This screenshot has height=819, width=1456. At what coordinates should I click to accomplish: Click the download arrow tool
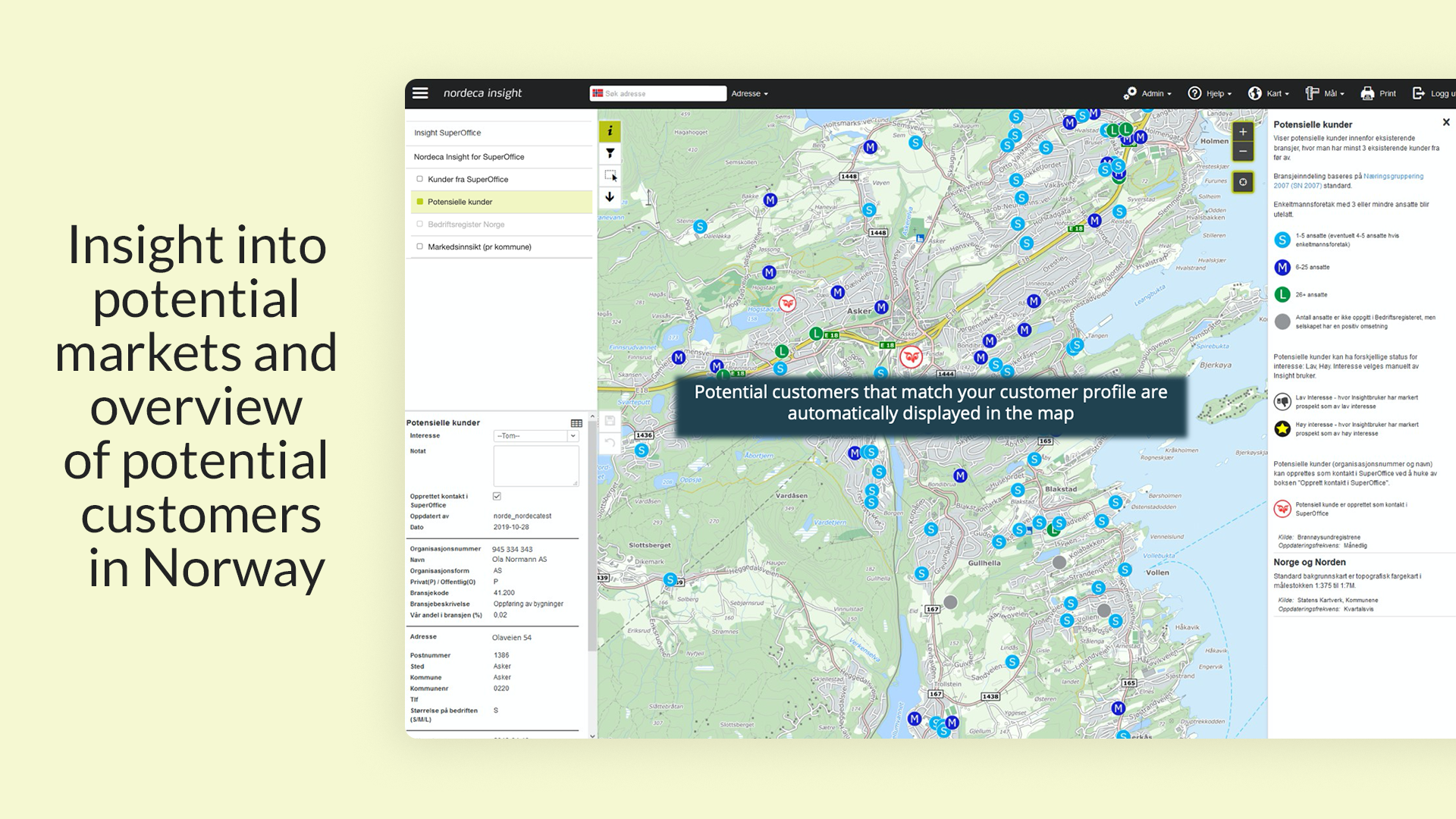pyautogui.click(x=610, y=197)
